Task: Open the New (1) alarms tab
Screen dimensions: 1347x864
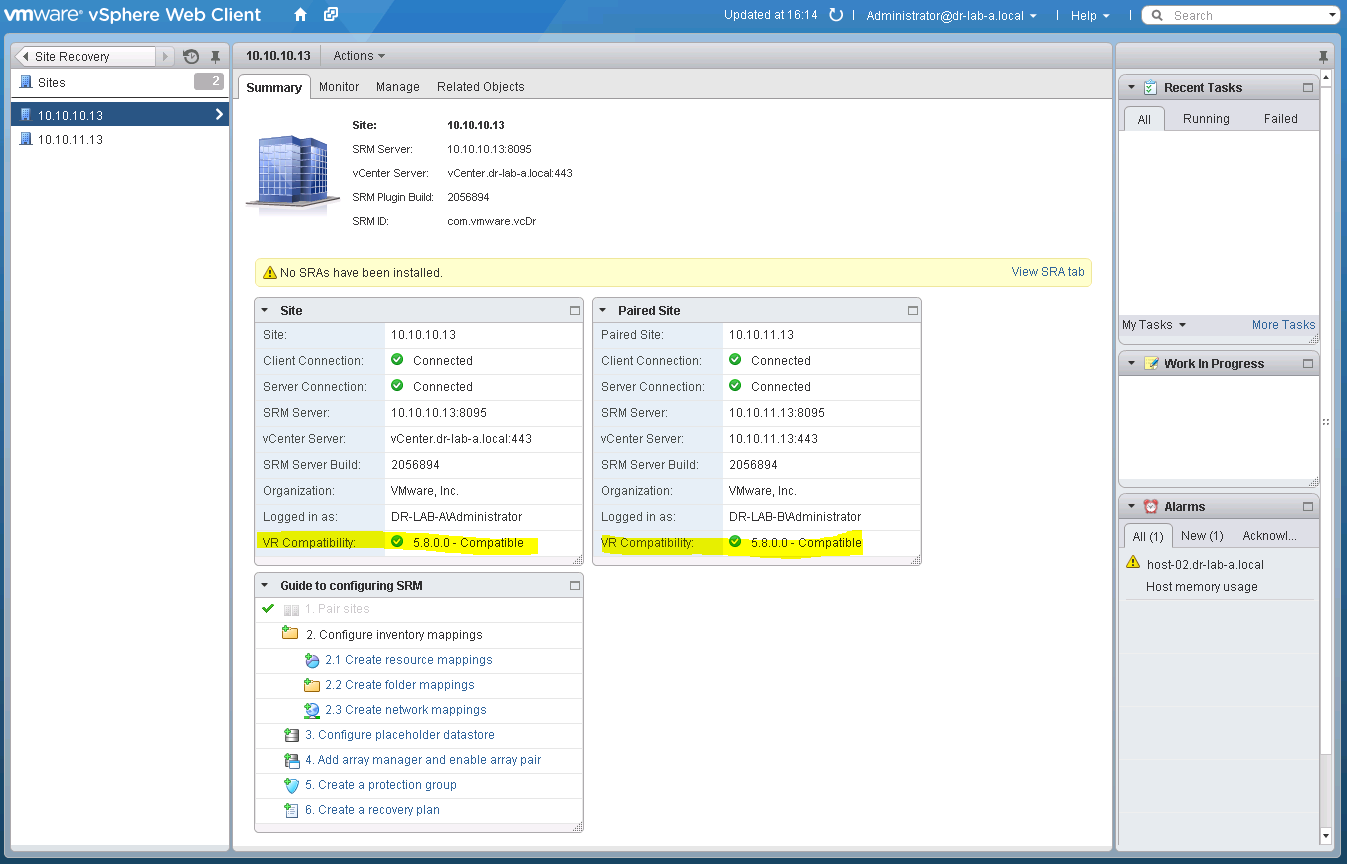Action: click(x=1201, y=536)
